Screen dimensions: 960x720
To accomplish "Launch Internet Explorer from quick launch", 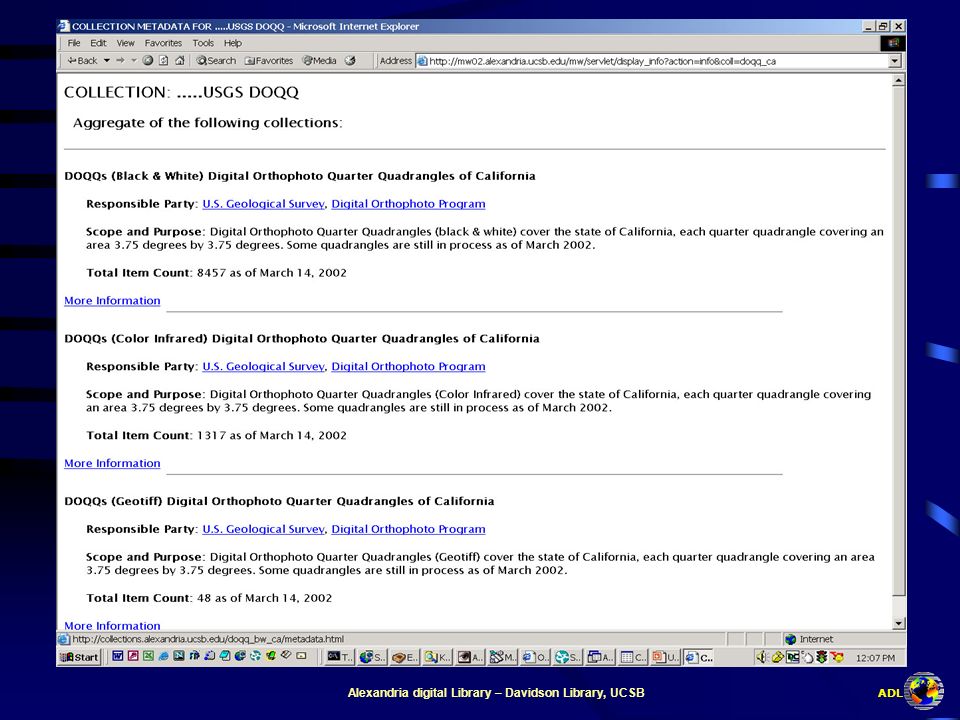I will 163,656.
